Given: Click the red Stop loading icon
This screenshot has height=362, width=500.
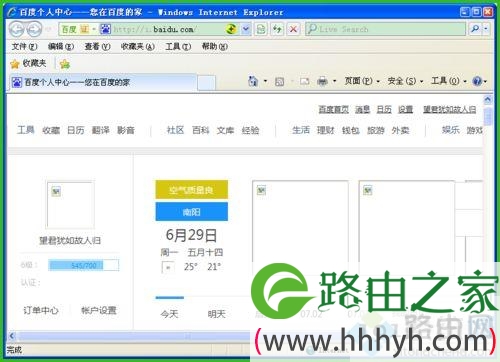Looking at the screenshot, I should pos(294,29).
